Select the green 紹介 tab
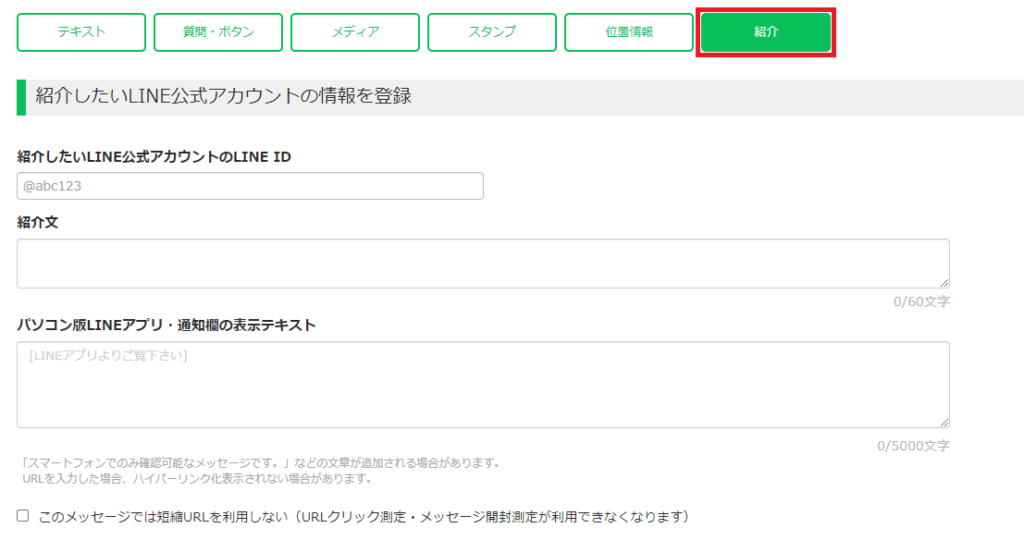Viewport: 1024px width, 553px height. tap(766, 32)
